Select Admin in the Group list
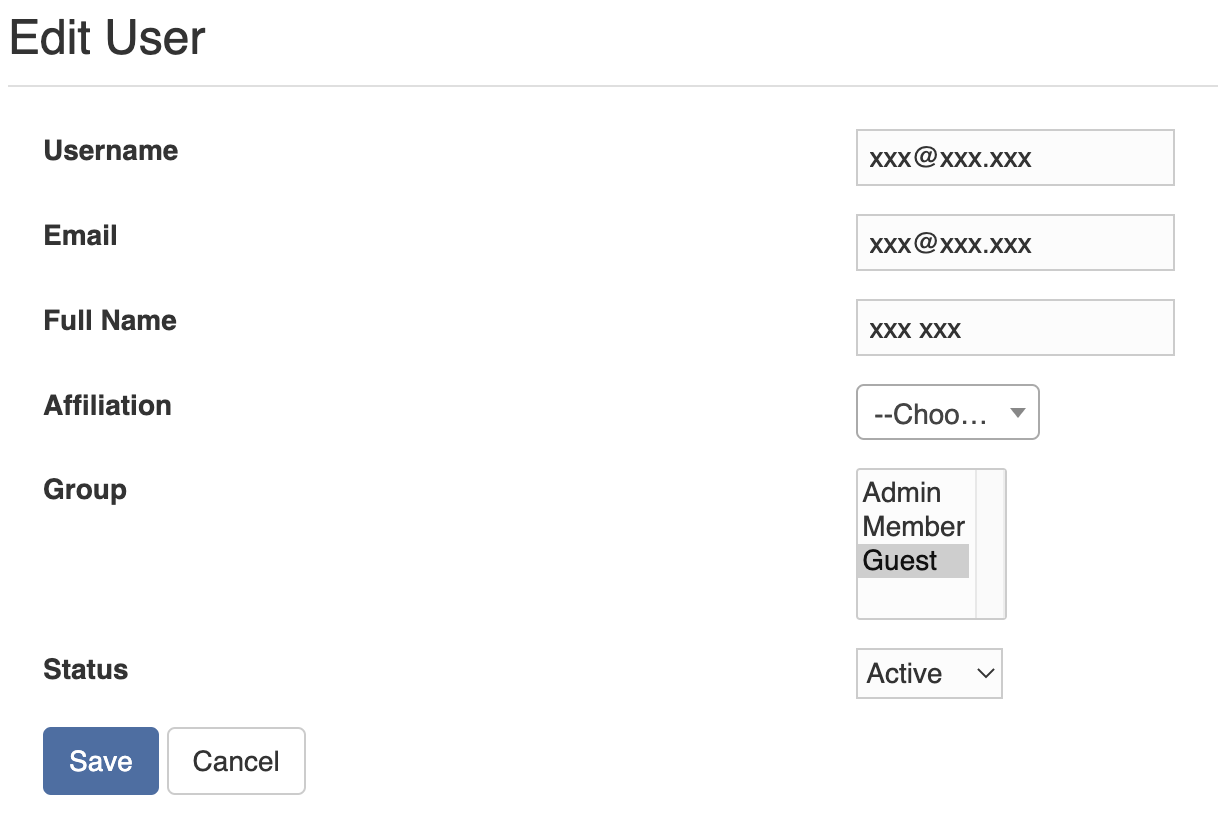 pos(902,492)
